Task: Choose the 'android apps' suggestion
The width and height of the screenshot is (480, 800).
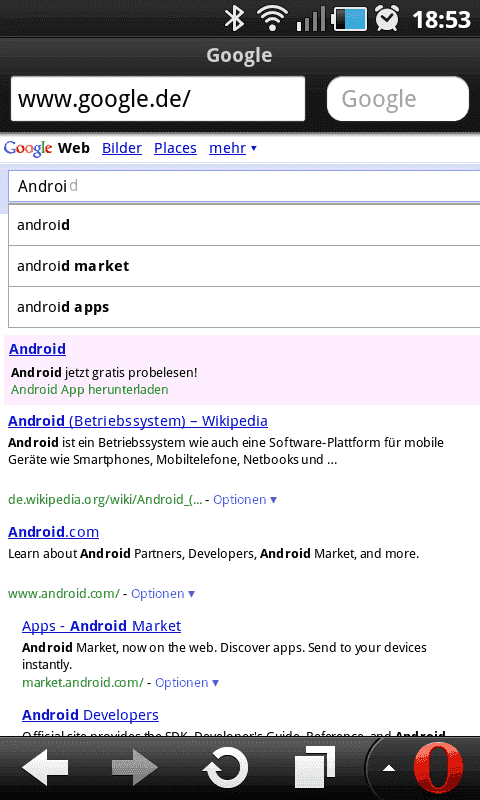Action: point(244,307)
